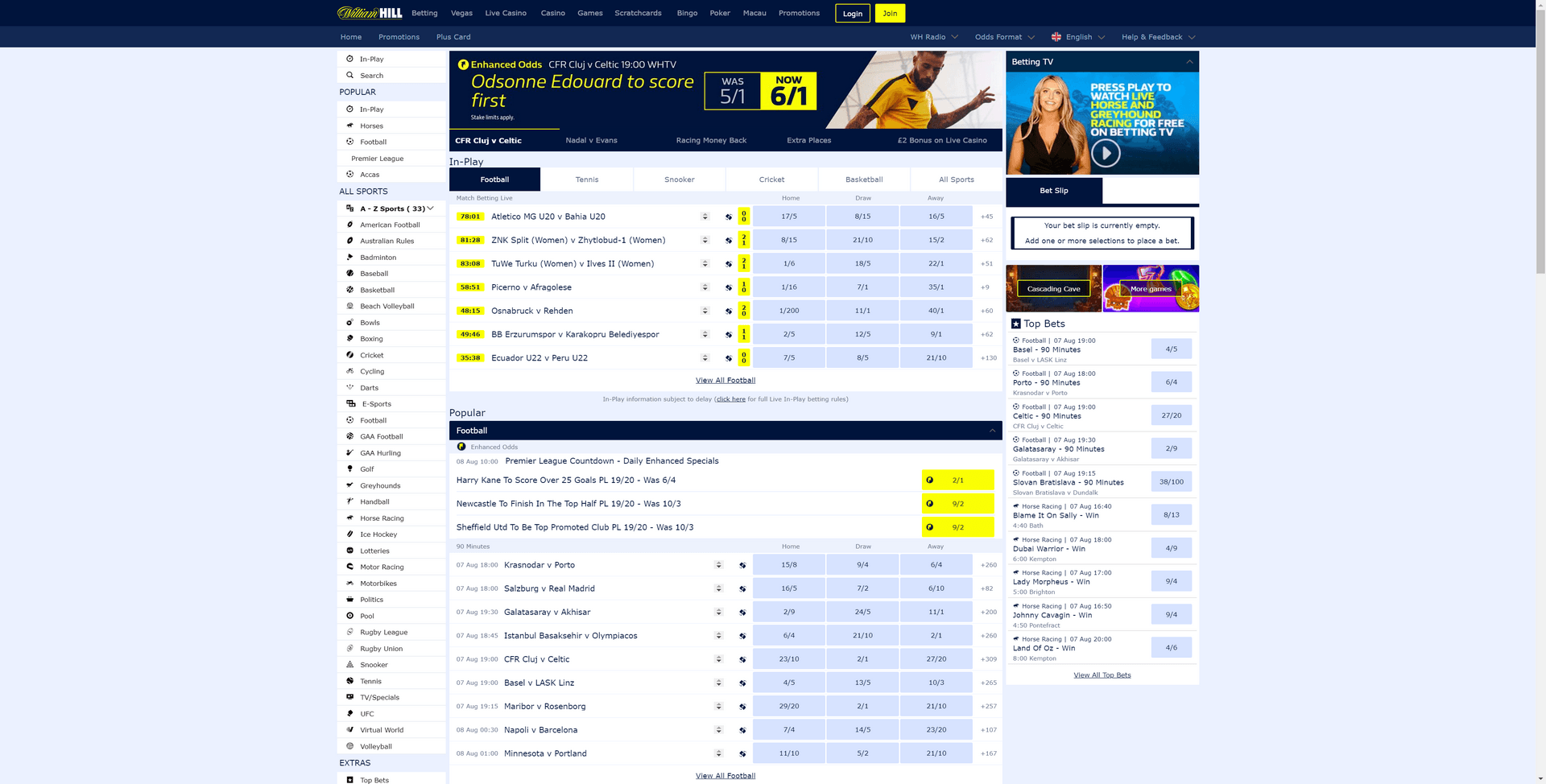Image resolution: width=1546 pixels, height=784 pixels.
Task: Select Badminton in the sports list
Action: coord(391,258)
